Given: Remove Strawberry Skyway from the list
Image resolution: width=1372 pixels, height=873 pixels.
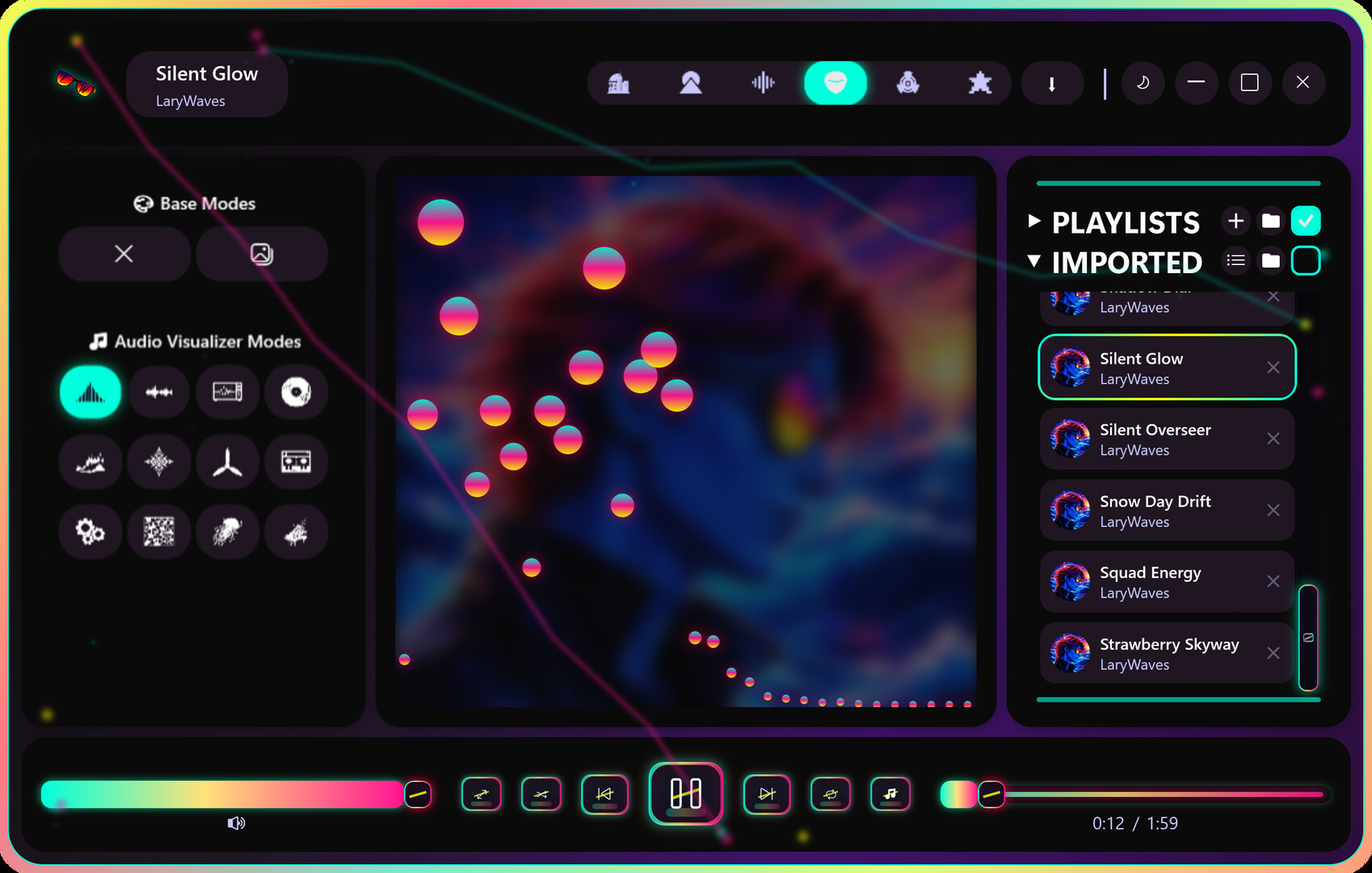Looking at the screenshot, I should [1273, 653].
